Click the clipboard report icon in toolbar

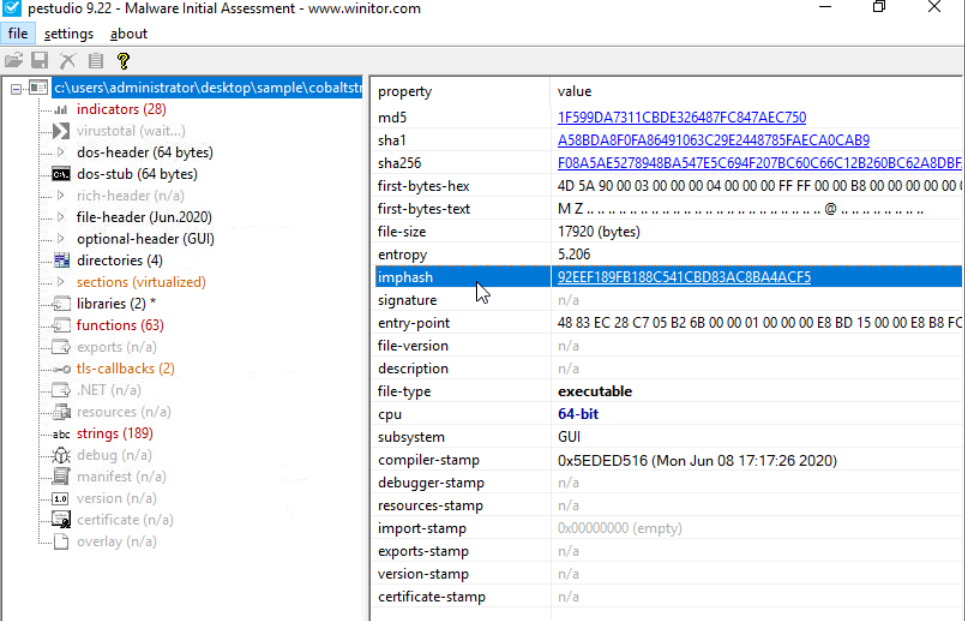96,60
